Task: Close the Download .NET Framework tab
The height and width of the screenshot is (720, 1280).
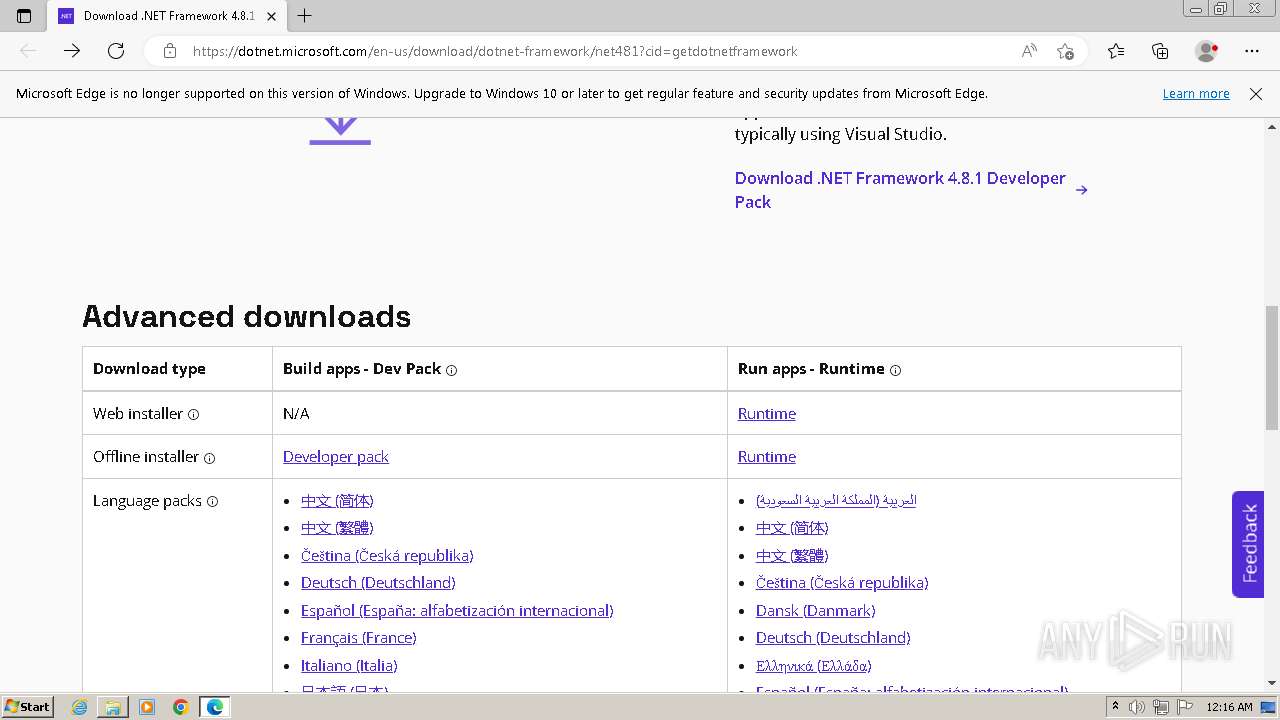Action: 271,16
